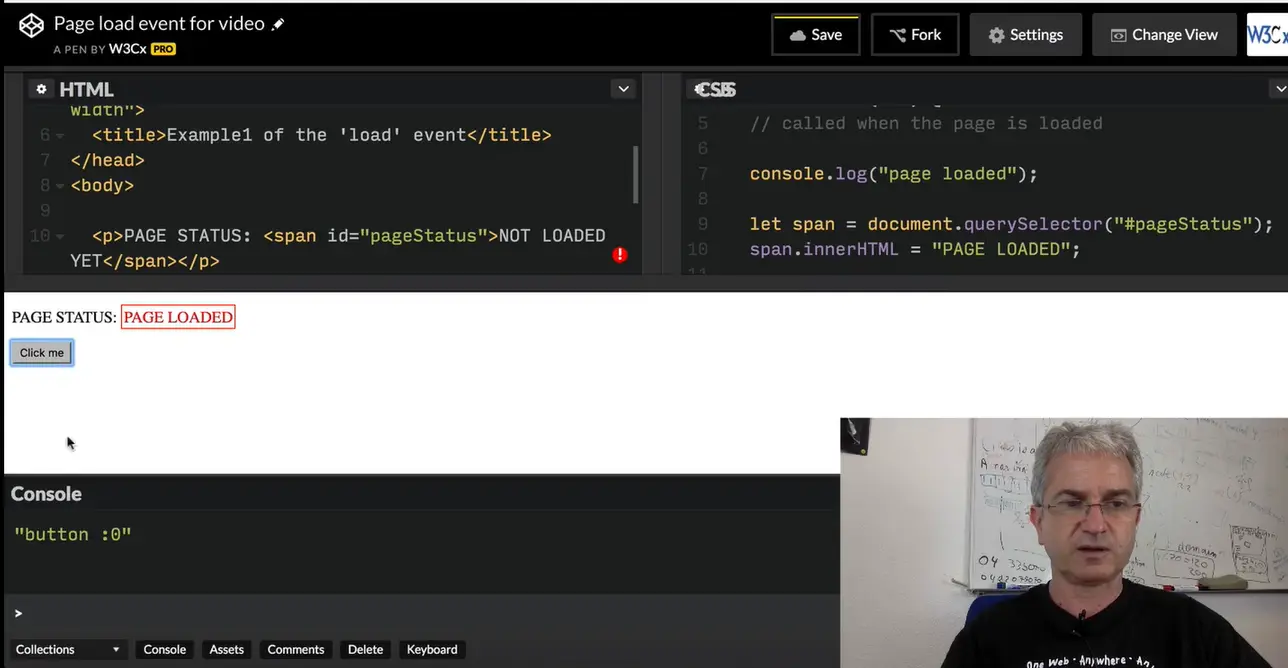Collapse fold arrow on HTML line 6
The width and height of the screenshot is (1288, 668).
(60, 136)
